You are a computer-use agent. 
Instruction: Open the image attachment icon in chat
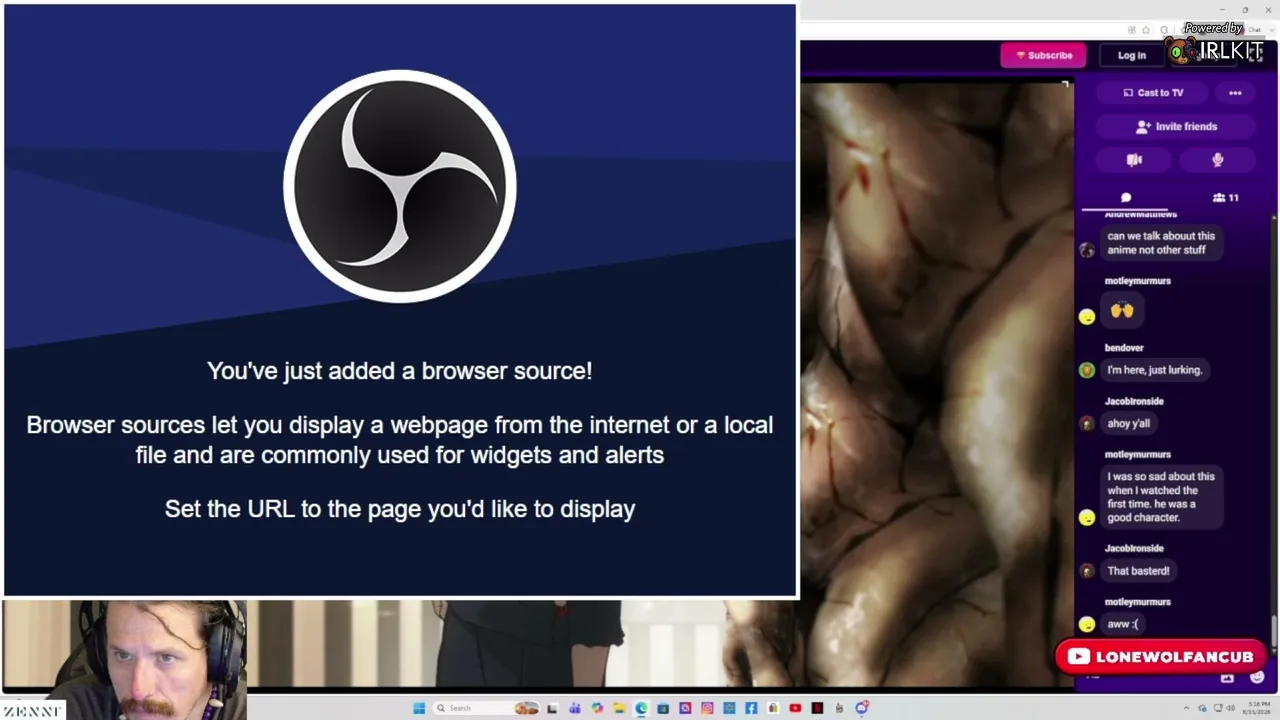pyautogui.click(x=1227, y=678)
